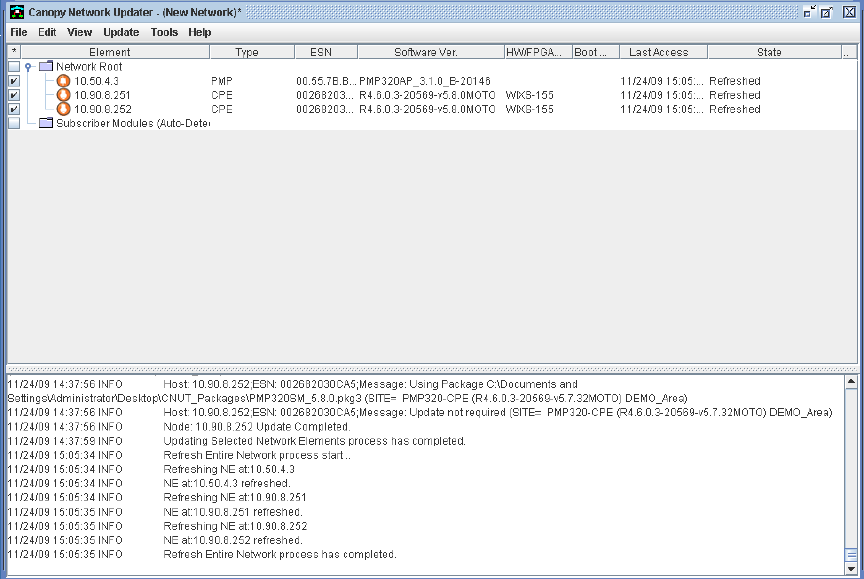Click the PMP type cell
The width and height of the screenshot is (864, 579).
pyautogui.click(x=222, y=81)
